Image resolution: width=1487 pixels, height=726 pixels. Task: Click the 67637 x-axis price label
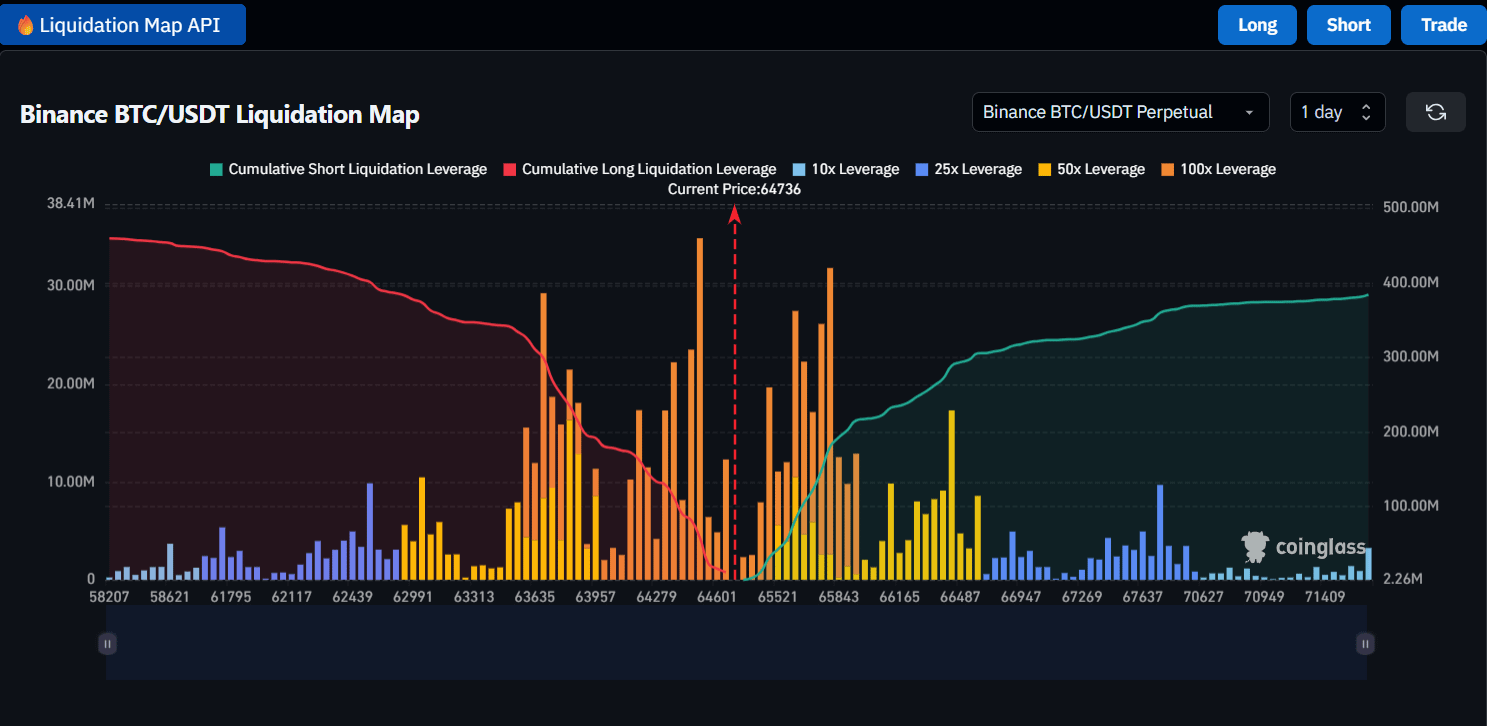tap(1142, 597)
